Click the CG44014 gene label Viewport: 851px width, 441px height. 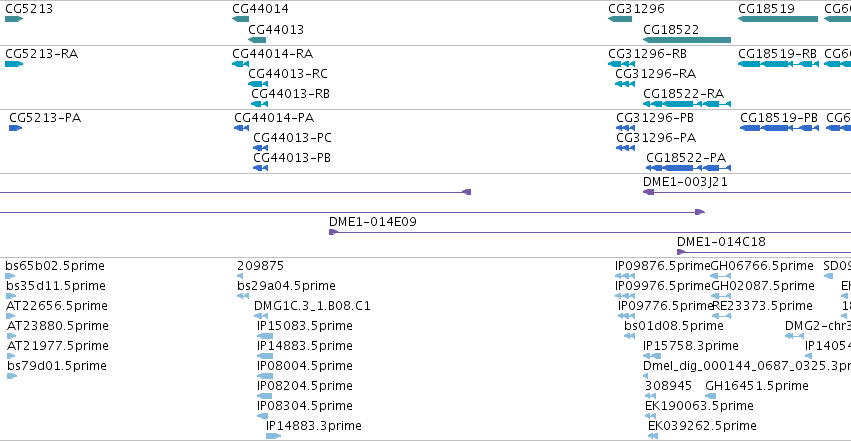[x=260, y=9]
